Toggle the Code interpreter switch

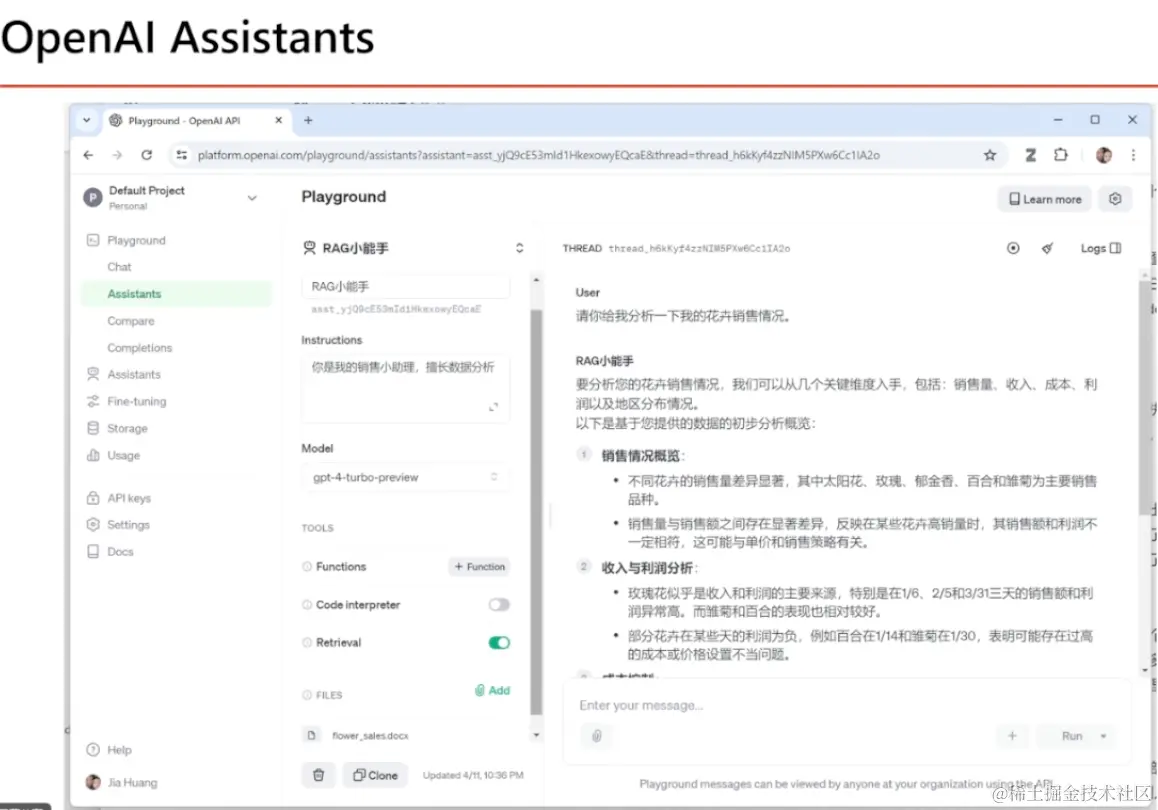499,605
